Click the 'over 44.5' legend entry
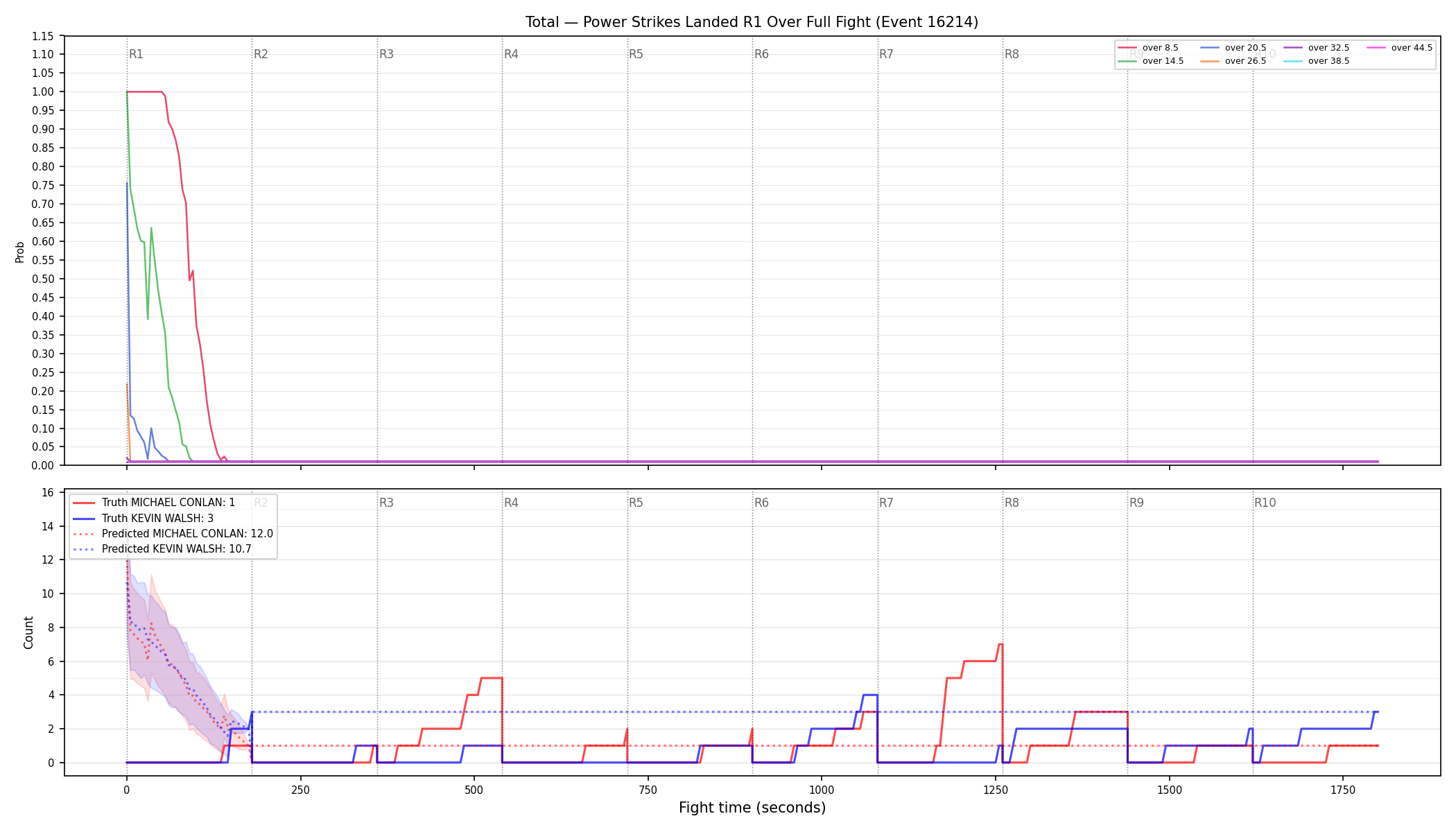The image size is (1456, 832). coord(1400,48)
